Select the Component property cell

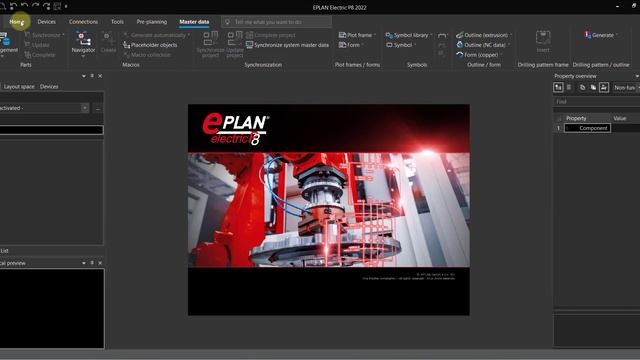tap(587, 128)
